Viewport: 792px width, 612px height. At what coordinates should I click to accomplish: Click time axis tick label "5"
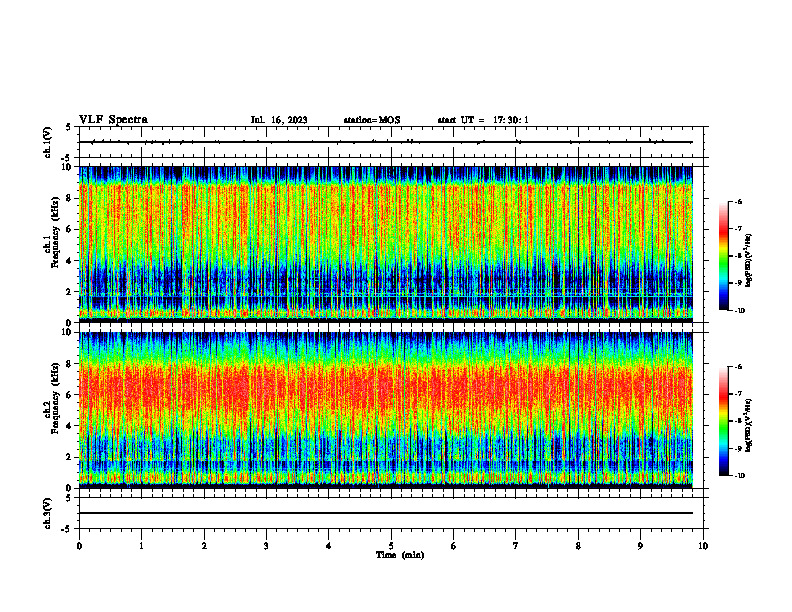(x=391, y=546)
